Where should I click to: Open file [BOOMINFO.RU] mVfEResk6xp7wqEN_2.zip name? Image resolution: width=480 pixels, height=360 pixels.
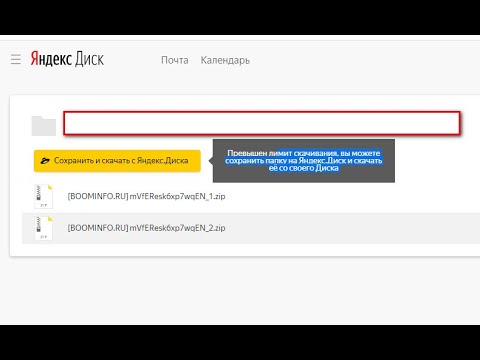click(146, 228)
